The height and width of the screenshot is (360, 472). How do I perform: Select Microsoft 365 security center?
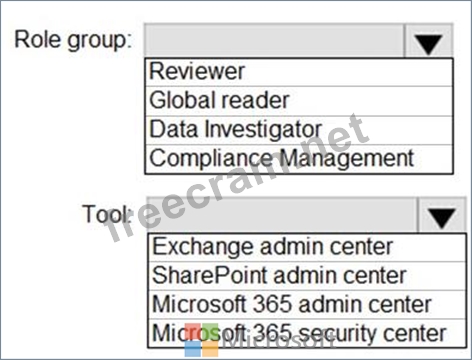coord(307,333)
